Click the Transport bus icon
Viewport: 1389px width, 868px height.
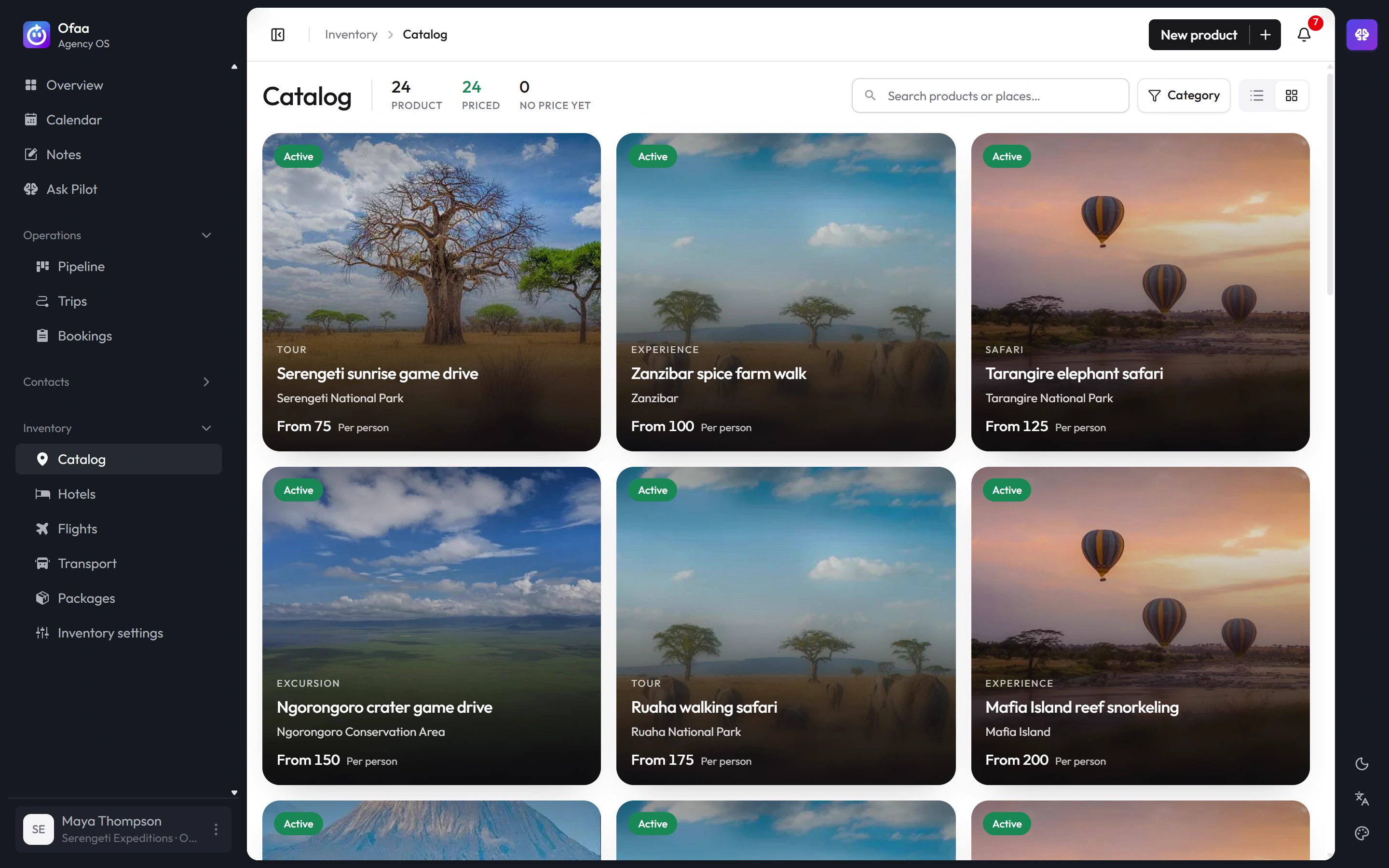[x=42, y=563]
